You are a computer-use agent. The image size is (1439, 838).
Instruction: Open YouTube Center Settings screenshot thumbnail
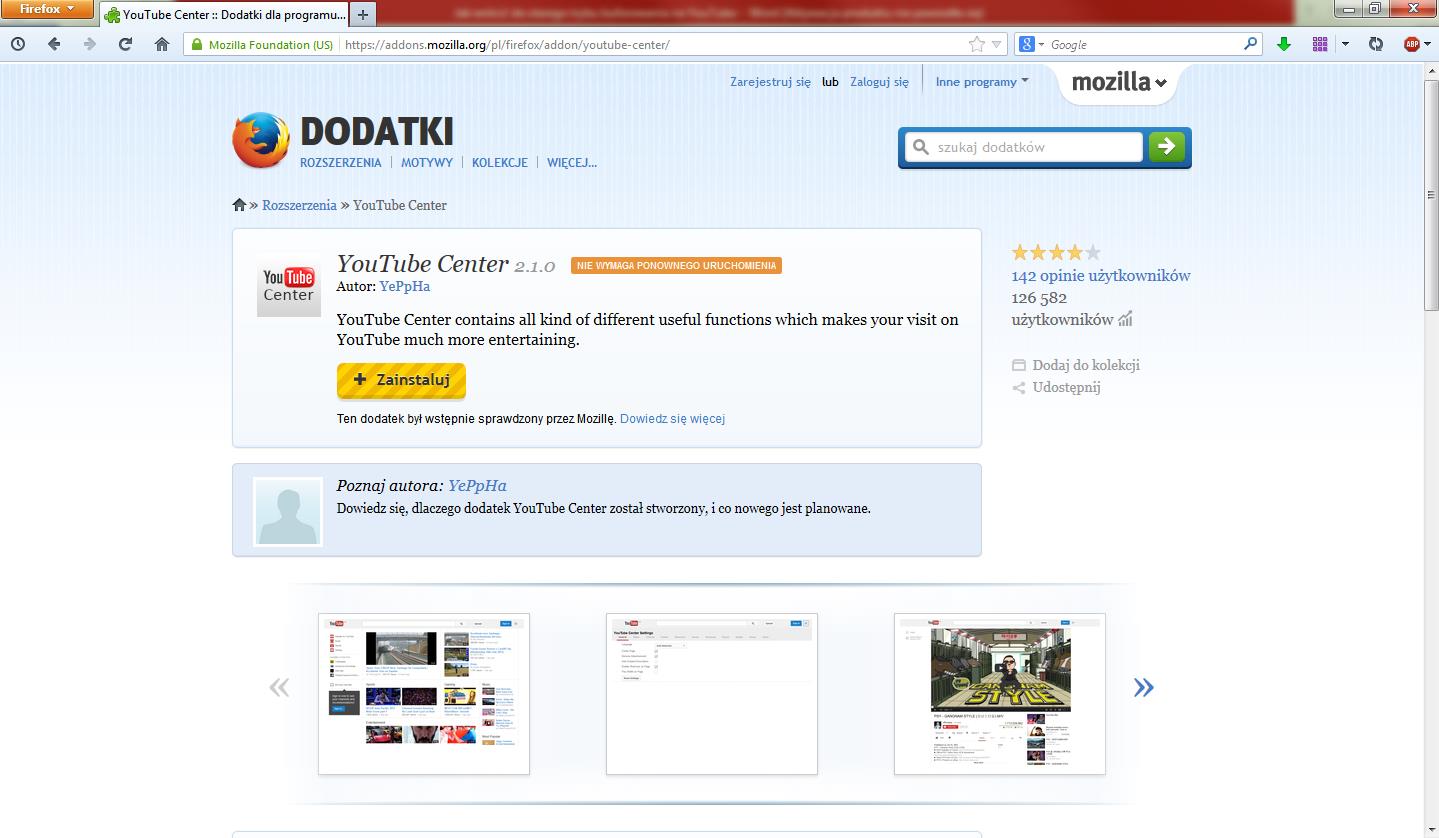[x=712, y=694]
